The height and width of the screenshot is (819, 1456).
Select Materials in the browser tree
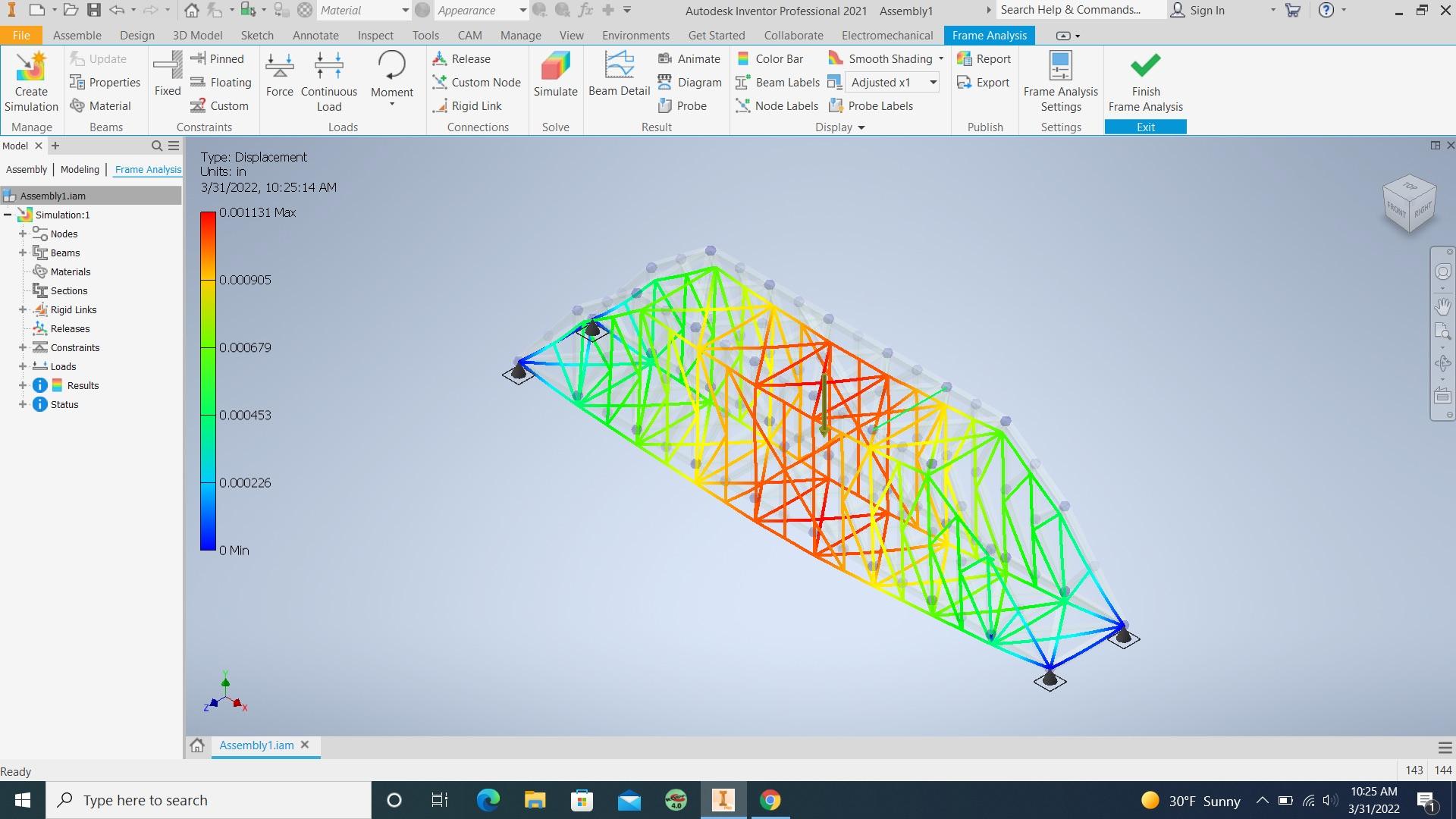click(x=71, y=271)
